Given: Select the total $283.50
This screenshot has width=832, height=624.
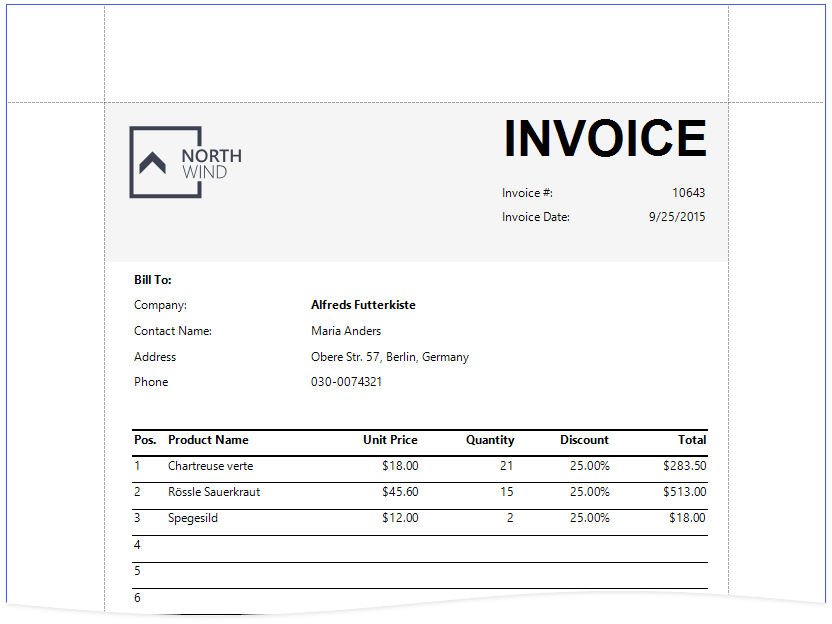Looking at the screenshot, I should point(685,466).
